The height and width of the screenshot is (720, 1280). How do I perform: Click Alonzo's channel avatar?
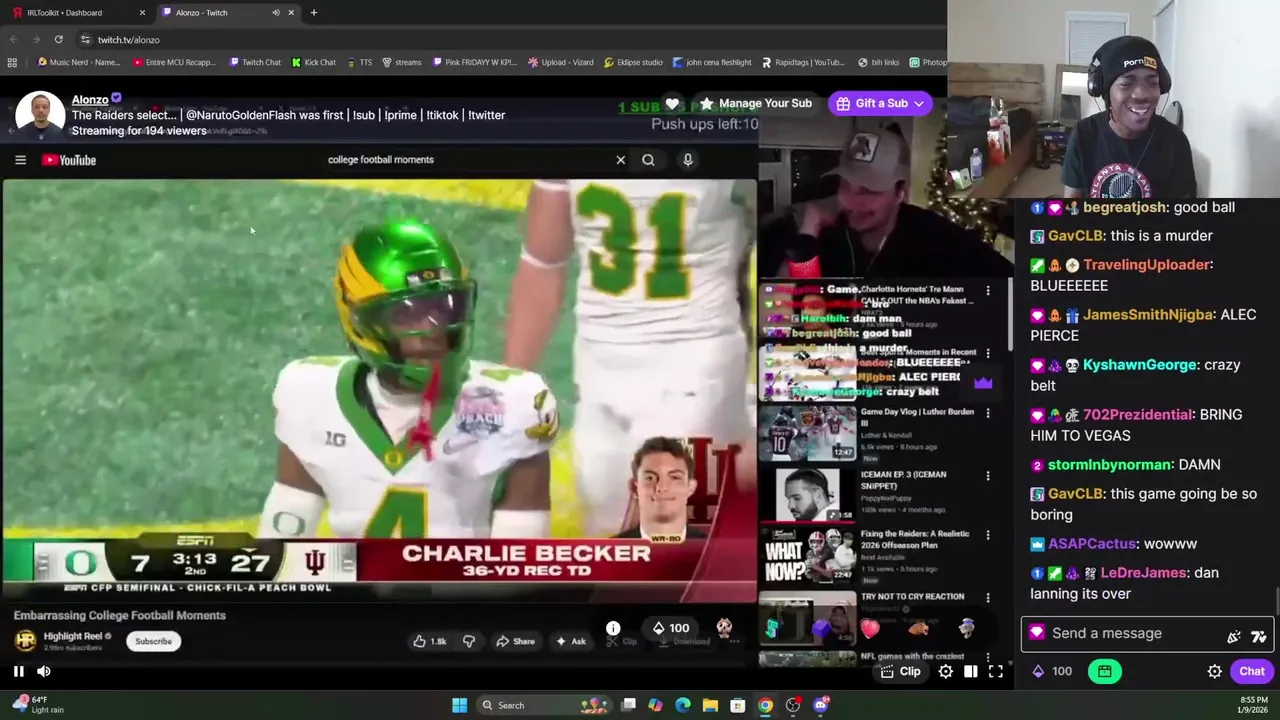(41, 115)
